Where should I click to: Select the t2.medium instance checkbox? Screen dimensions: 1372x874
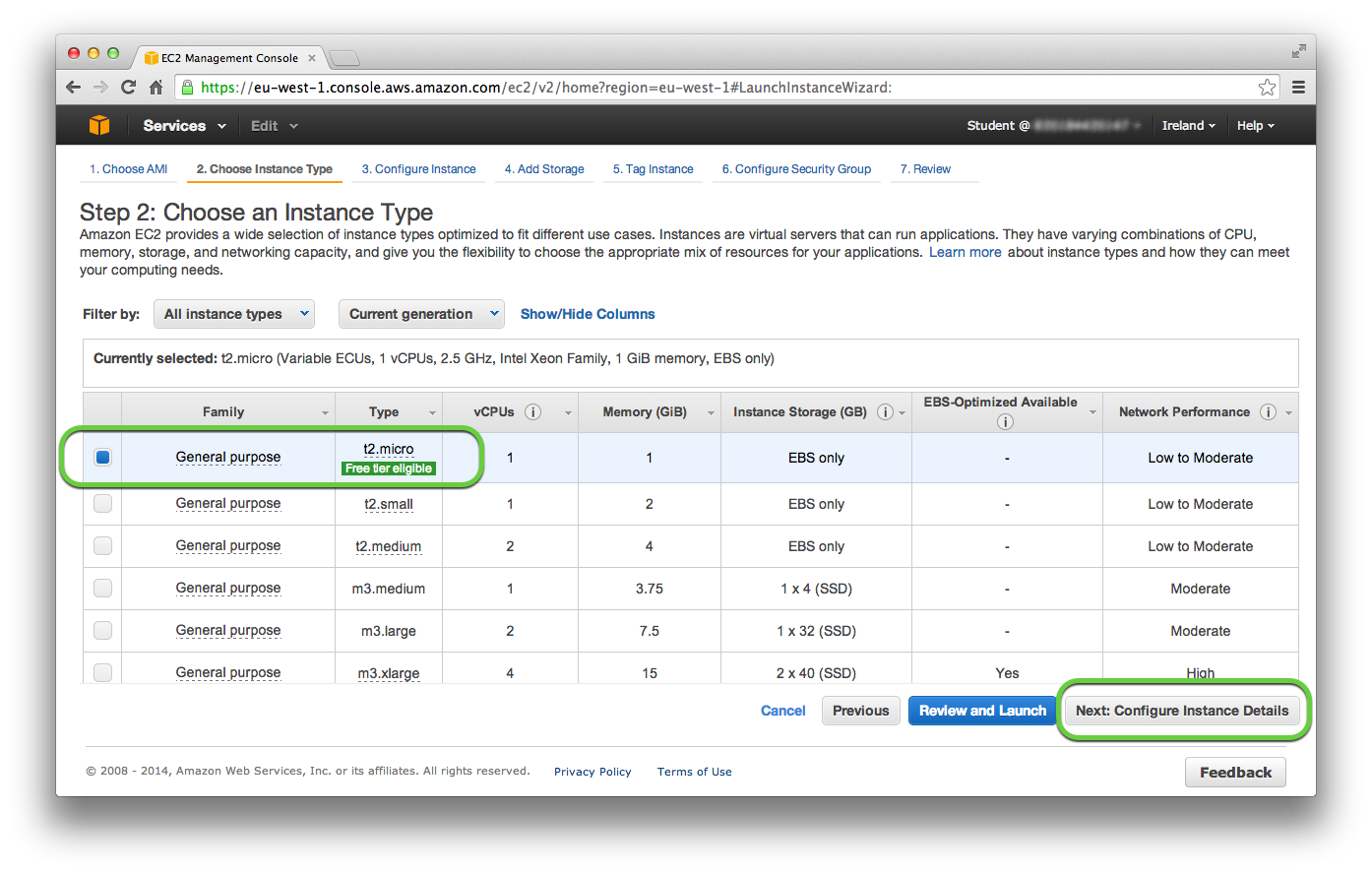[102, 545]
